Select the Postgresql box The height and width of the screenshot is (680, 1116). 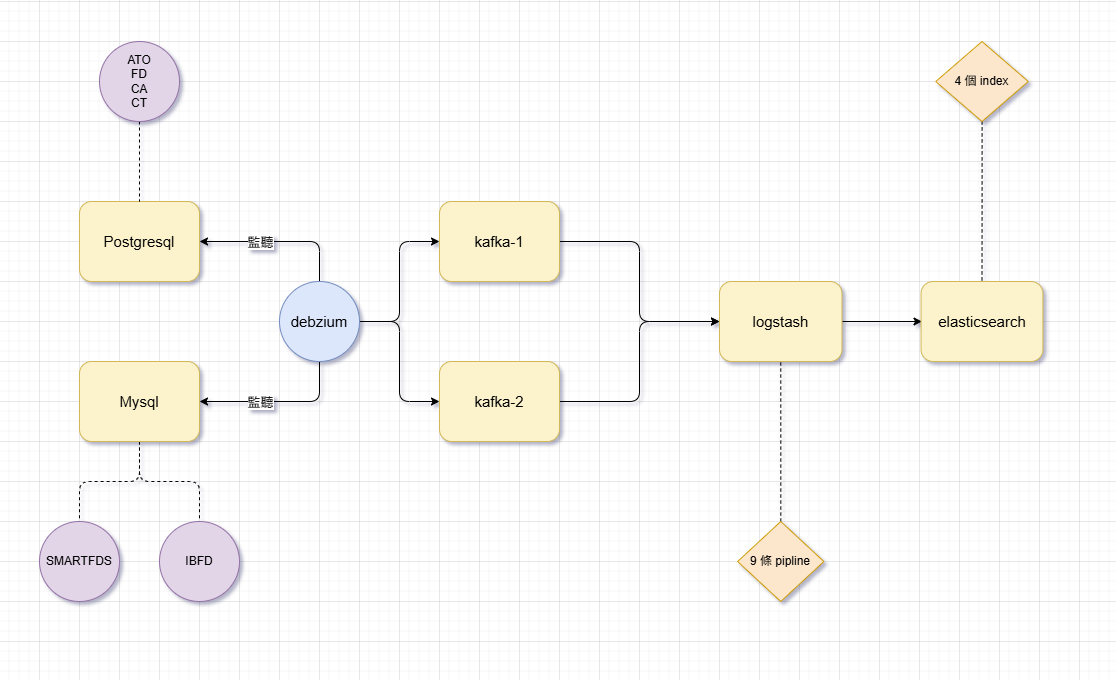[x=139, y=242]
